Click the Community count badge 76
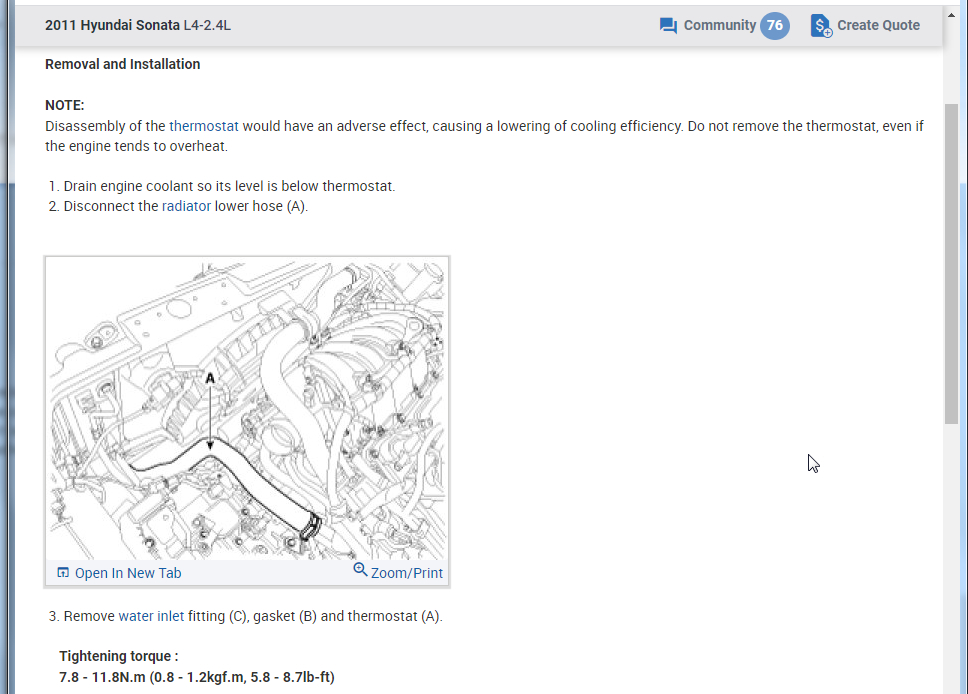This screenshot has width=968, height=694. click(x=774, y=25)
